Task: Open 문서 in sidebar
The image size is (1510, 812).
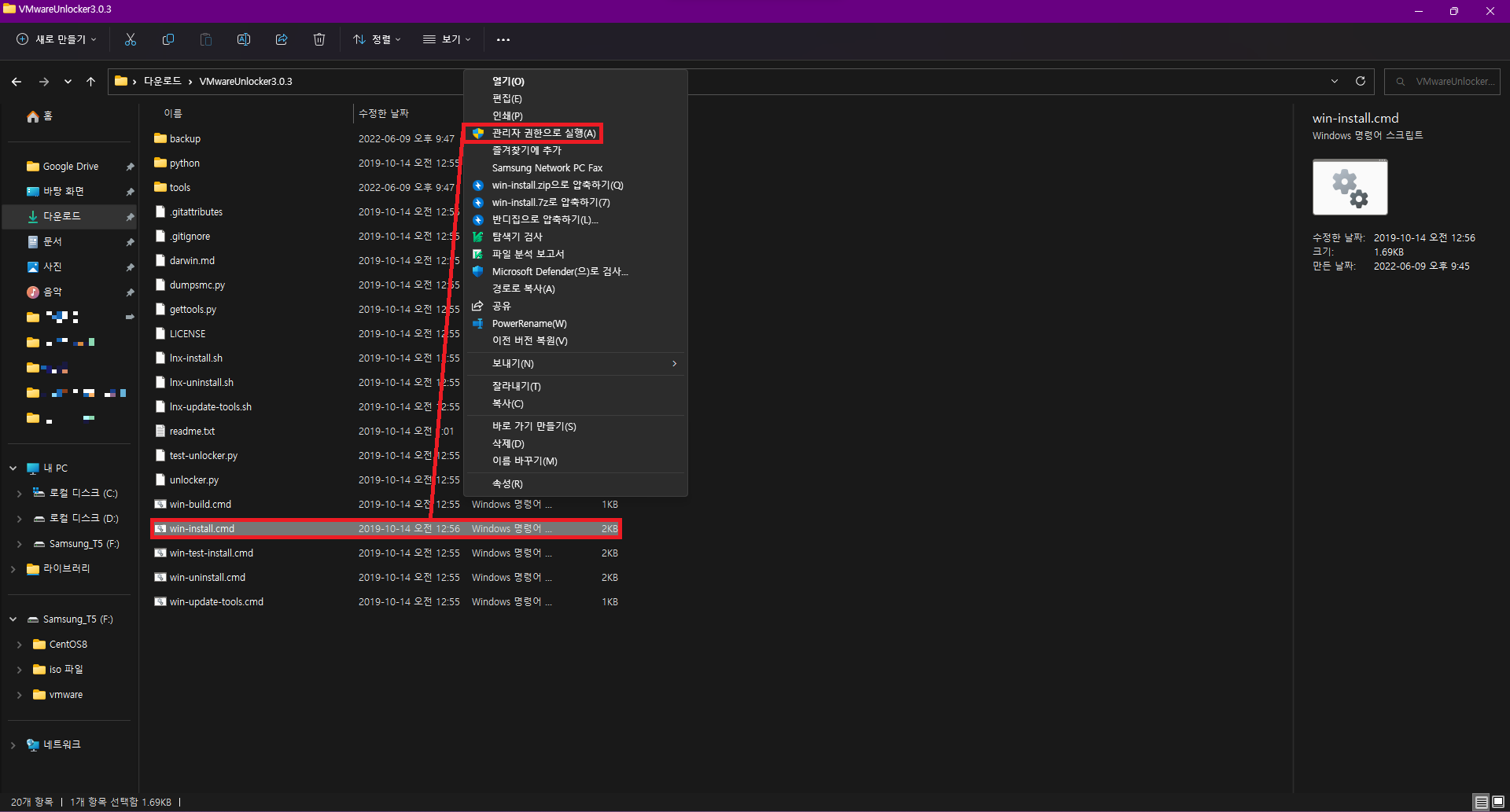Action: (x=52, y=242)
